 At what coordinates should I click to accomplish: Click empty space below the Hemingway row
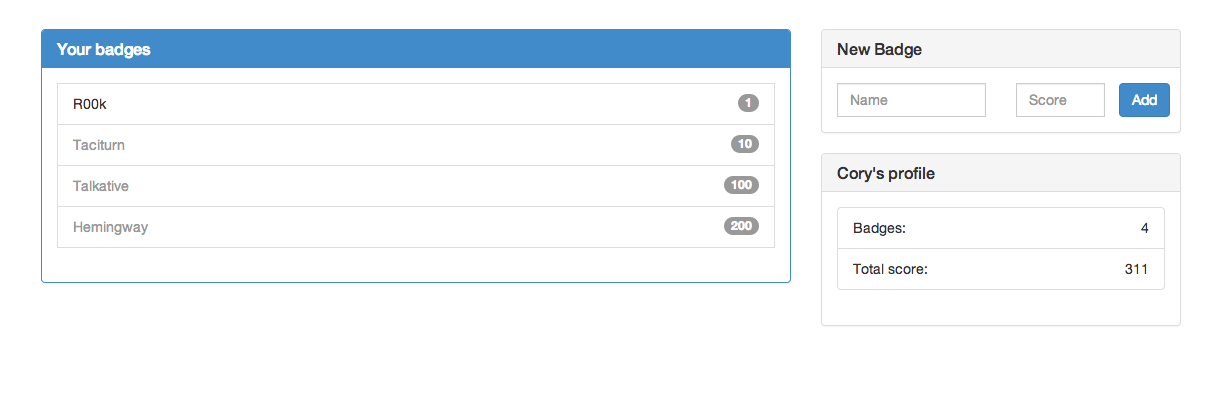(415, 264)
